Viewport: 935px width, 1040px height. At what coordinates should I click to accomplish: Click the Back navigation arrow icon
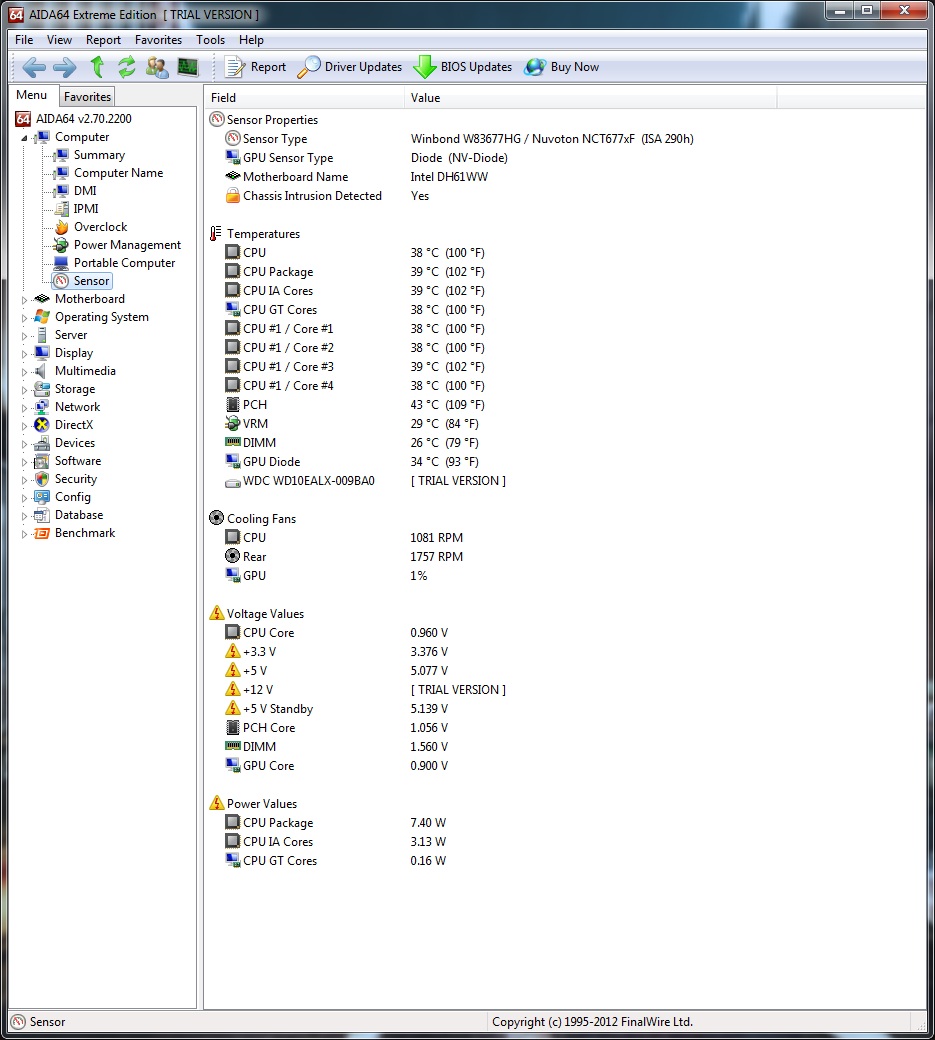point(34,67)
